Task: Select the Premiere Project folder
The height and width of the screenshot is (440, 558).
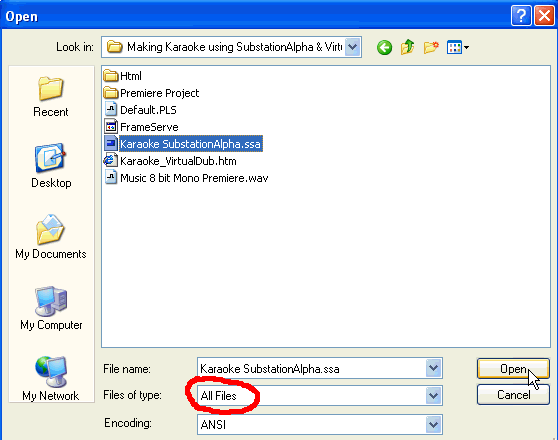Action: point(151,93)
